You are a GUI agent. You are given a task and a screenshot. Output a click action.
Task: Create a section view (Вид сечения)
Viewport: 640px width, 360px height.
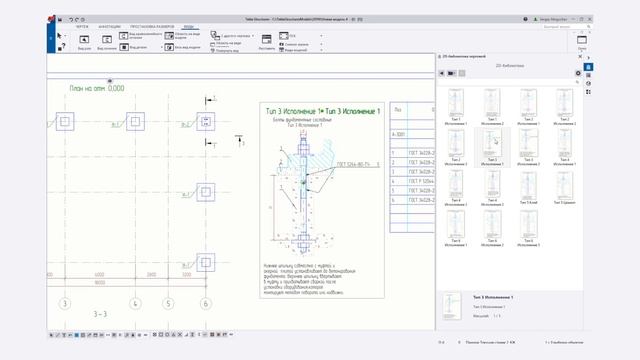(107, 42)
